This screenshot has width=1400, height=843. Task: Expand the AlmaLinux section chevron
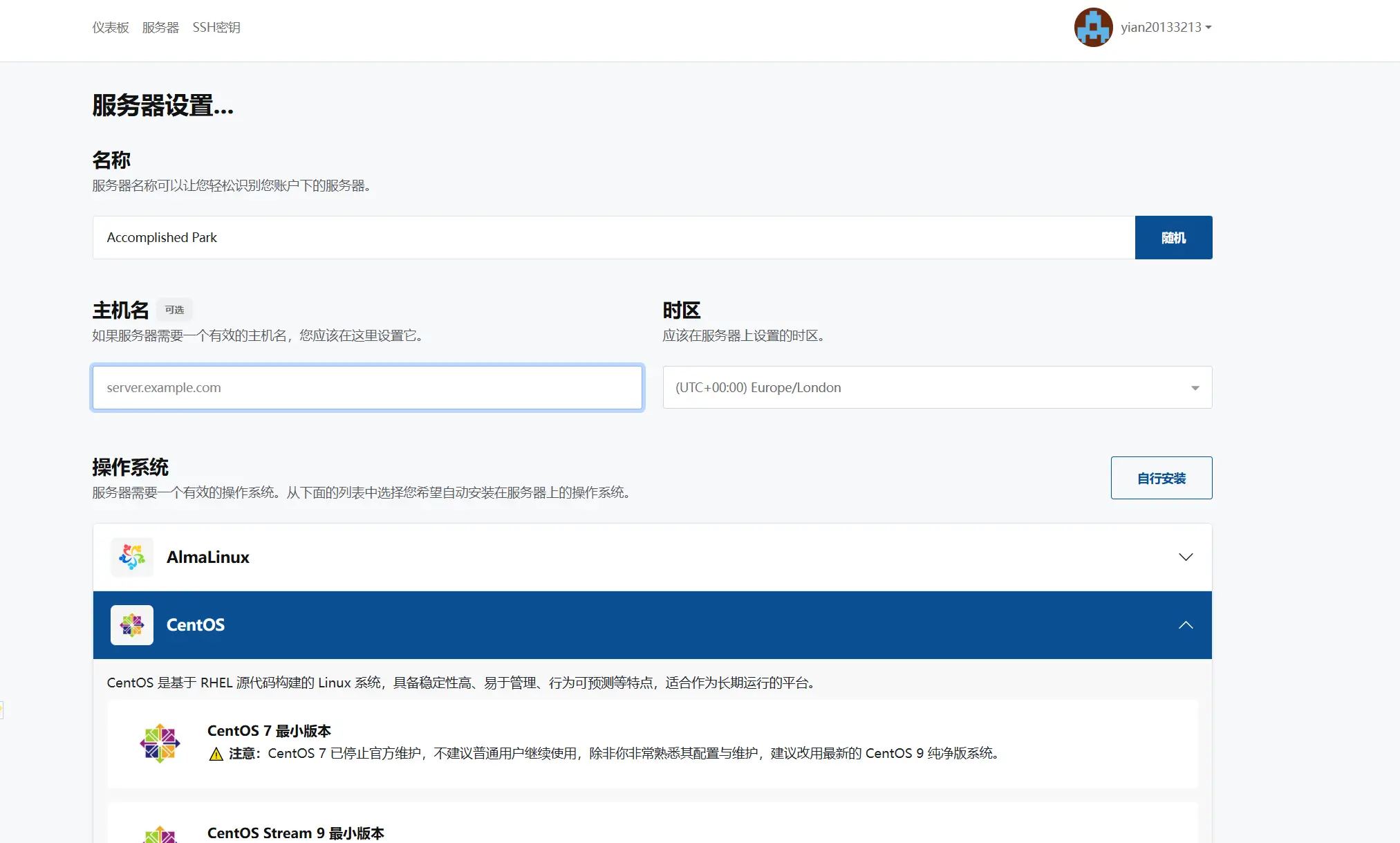point(1186,557)
